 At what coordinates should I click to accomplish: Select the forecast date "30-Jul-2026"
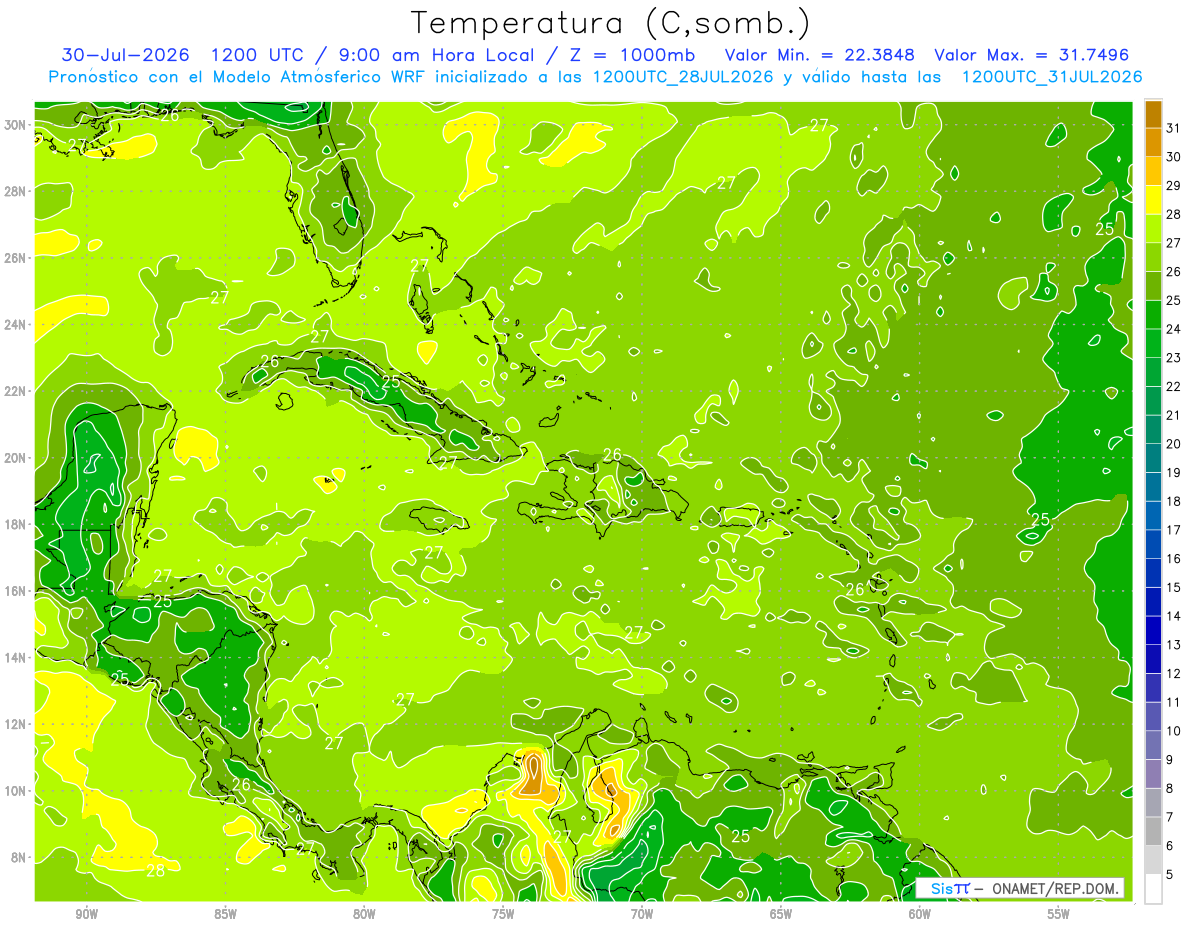(x=126, y=55)
